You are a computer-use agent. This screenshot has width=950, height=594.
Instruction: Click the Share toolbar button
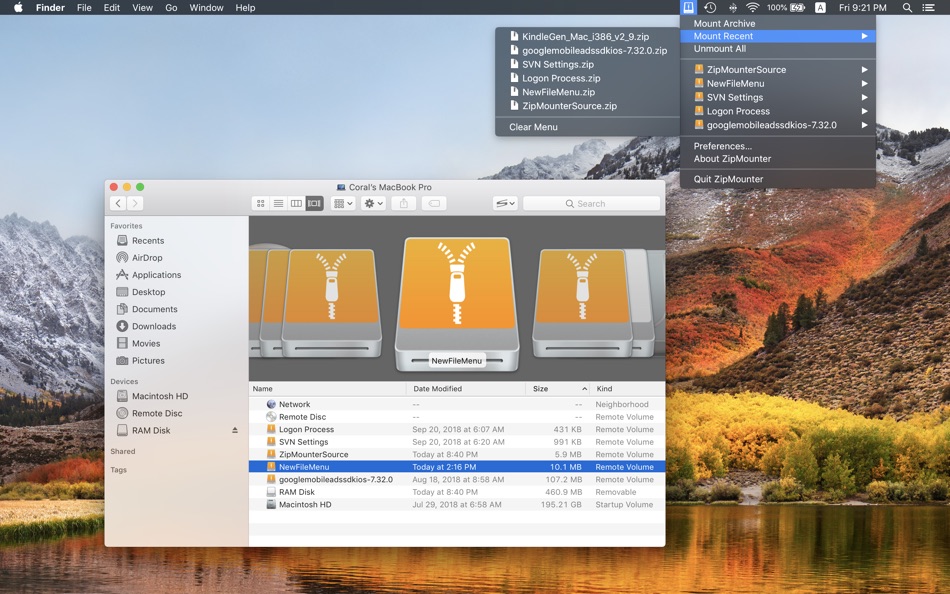(x=404, y=203)
